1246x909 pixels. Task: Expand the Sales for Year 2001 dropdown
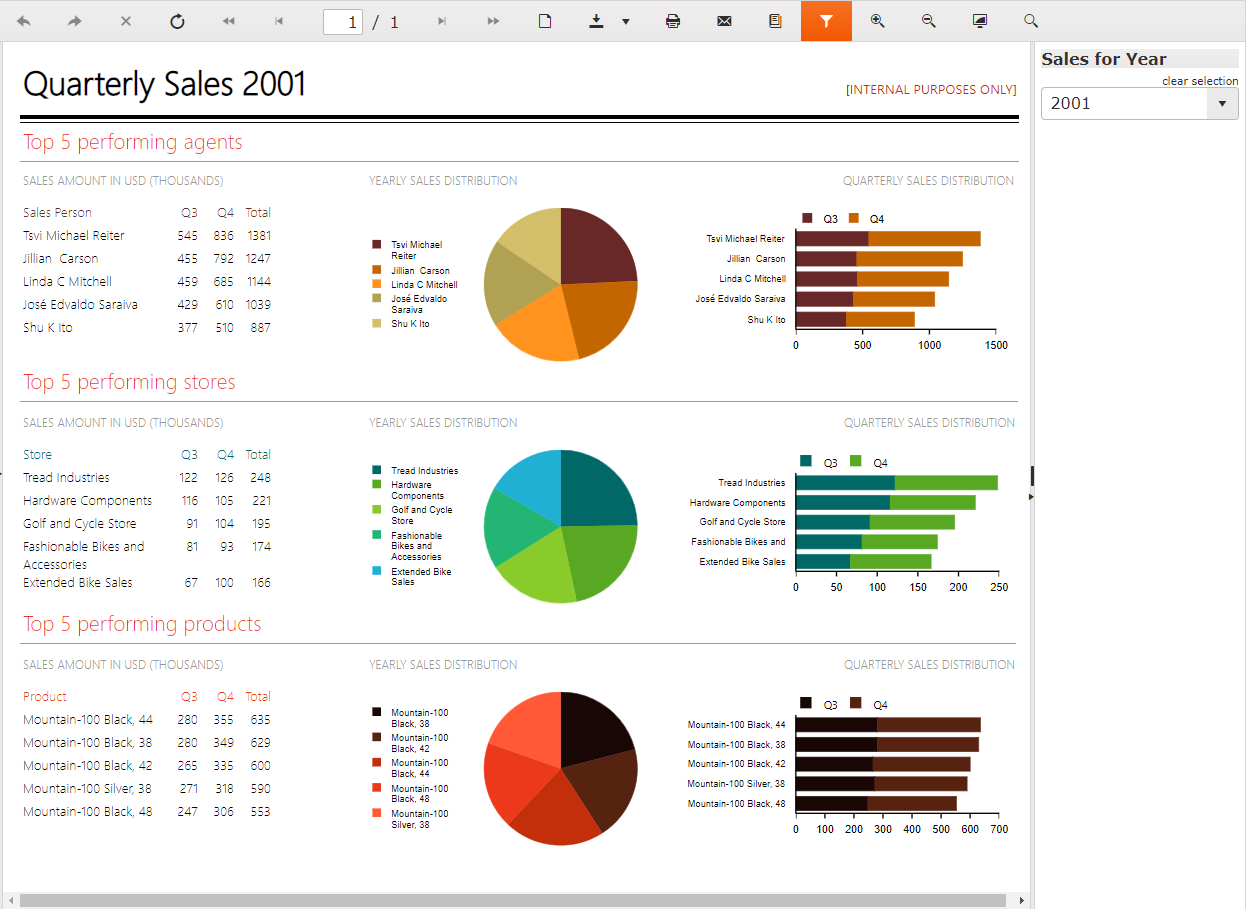tap(1221, 103)
